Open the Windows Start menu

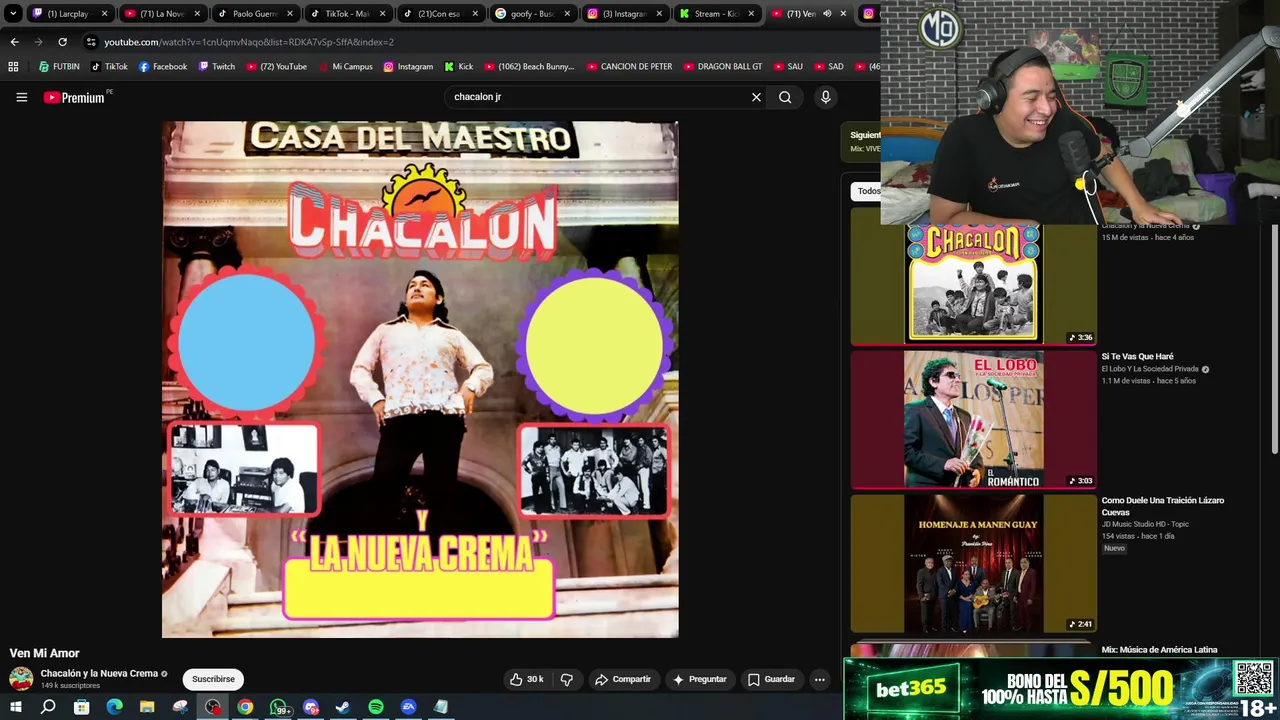15,707
